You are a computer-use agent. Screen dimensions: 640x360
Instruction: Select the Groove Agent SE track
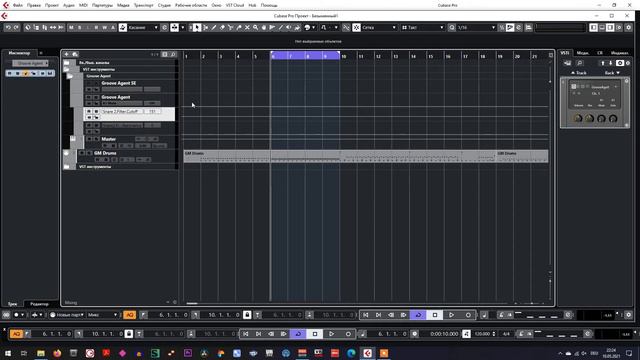coord(119,83)
